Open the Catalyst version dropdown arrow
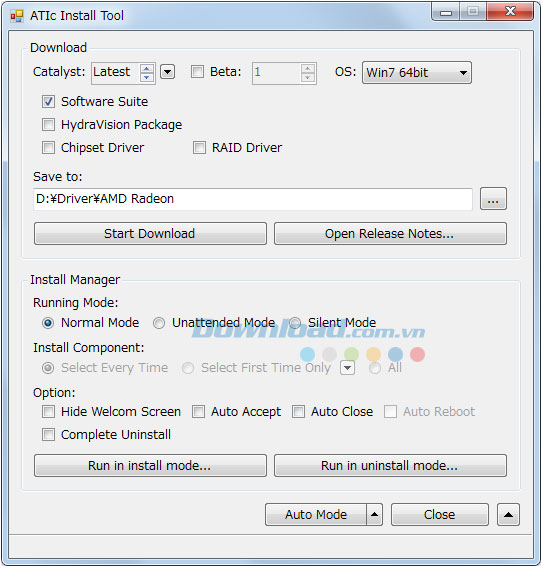The width and height of the screenshot is (544, 570). click(168, 72)
